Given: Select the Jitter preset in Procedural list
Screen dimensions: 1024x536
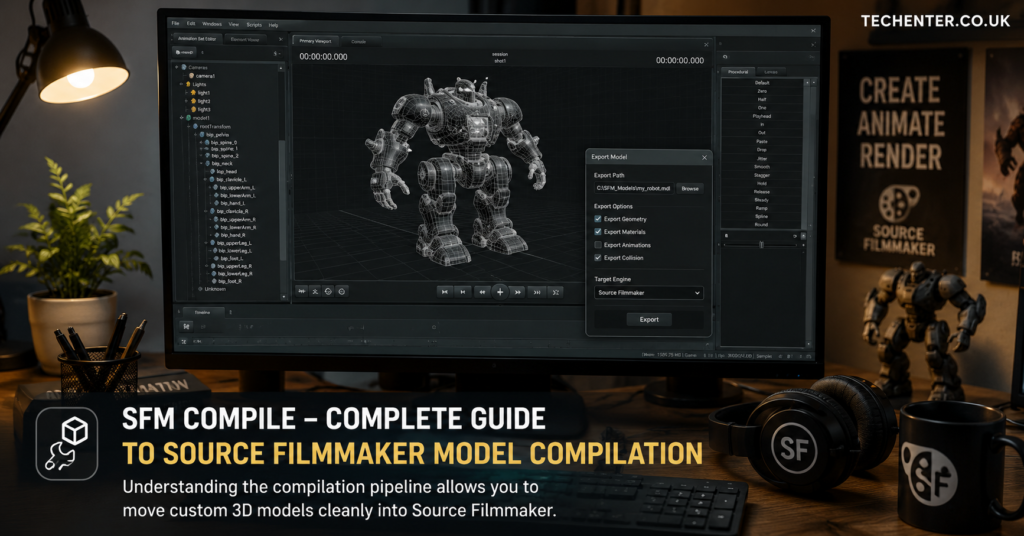Looking at the screenshot, I should click(762, 159).
